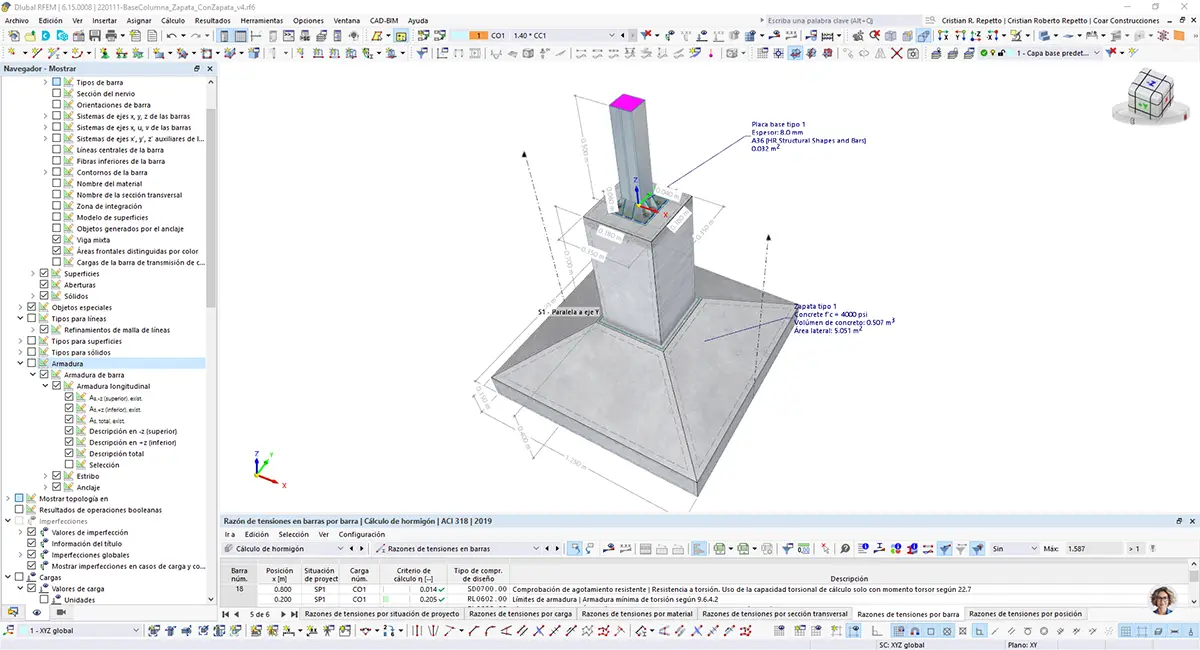The width and height of the screenshot is (1200, 650).
Task: Toggle the Tipos de barra checkbox
Action: click(x=56, y=82)
